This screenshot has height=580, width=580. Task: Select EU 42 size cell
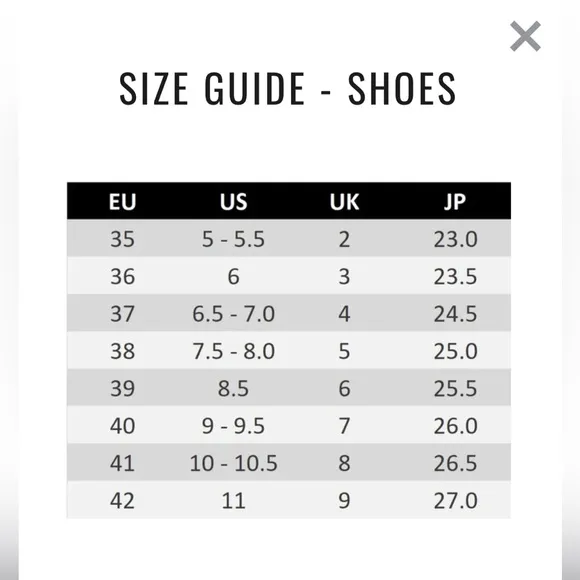point(122,500)
